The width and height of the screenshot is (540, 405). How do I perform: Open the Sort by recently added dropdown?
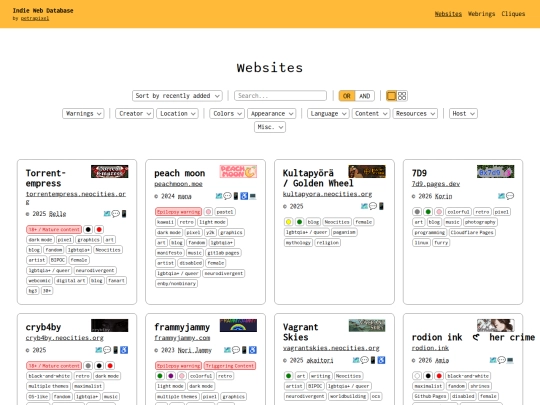(x=177, y=96)
